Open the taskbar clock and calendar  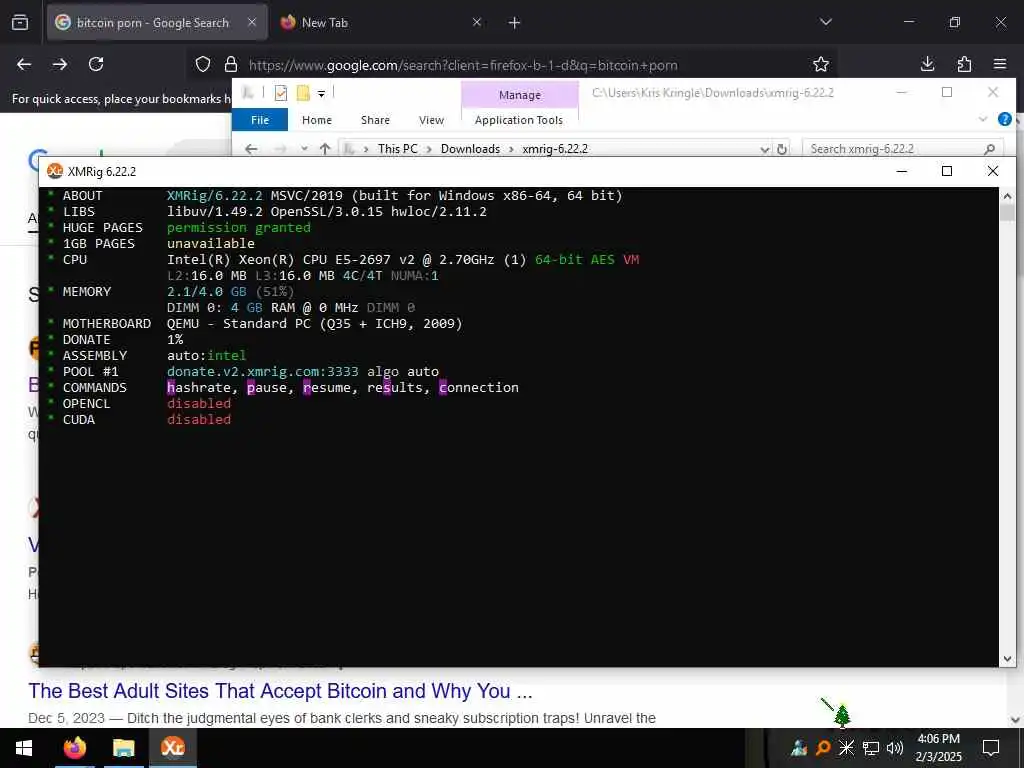pos(938,748)
